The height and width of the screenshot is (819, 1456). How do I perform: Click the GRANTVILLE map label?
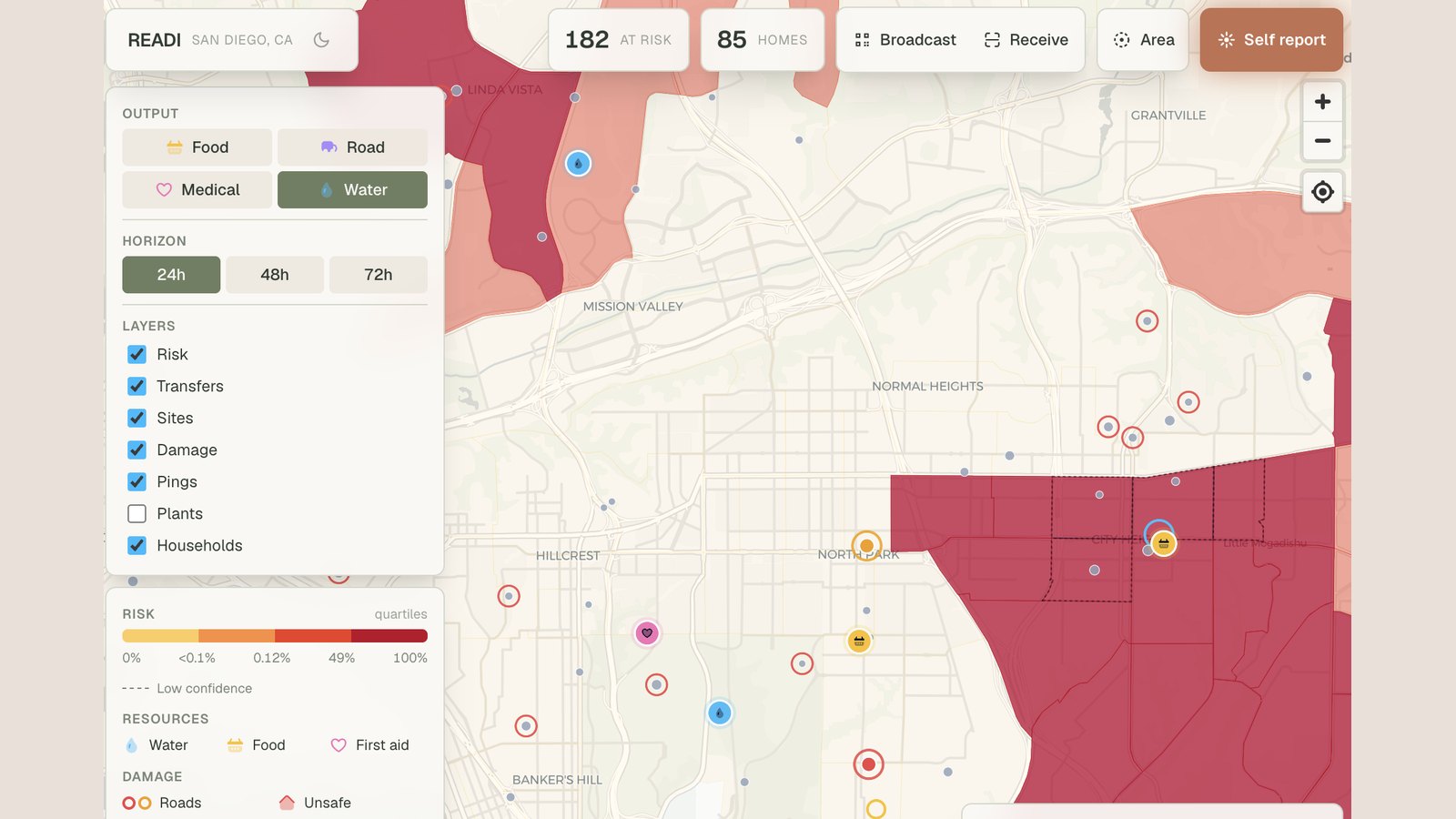[1168, 116]
